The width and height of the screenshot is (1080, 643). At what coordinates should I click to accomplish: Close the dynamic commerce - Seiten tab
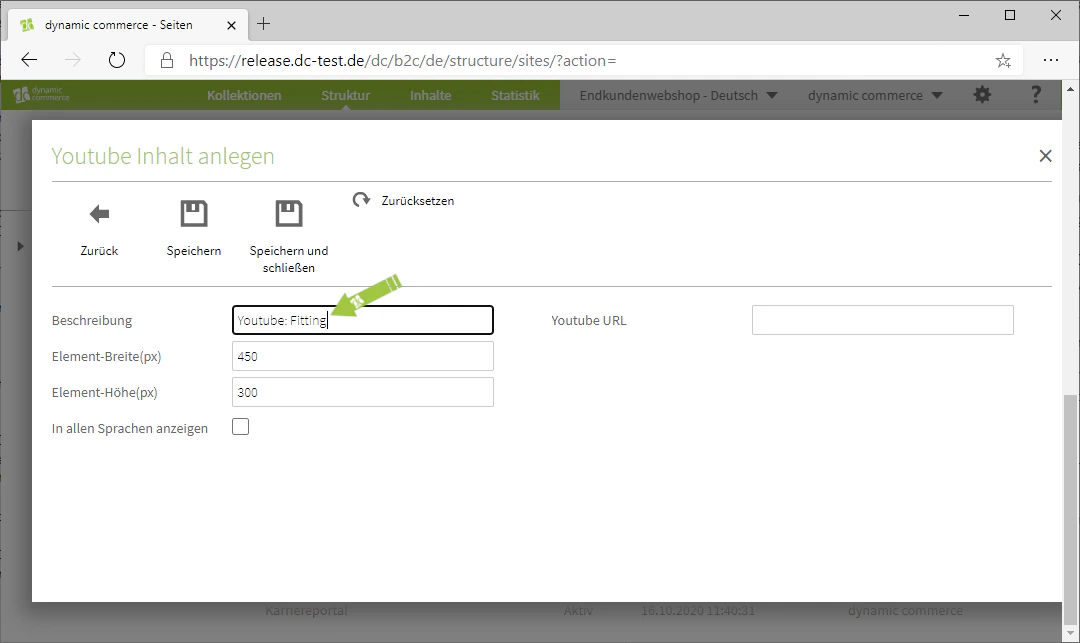[x=231, y=25]
